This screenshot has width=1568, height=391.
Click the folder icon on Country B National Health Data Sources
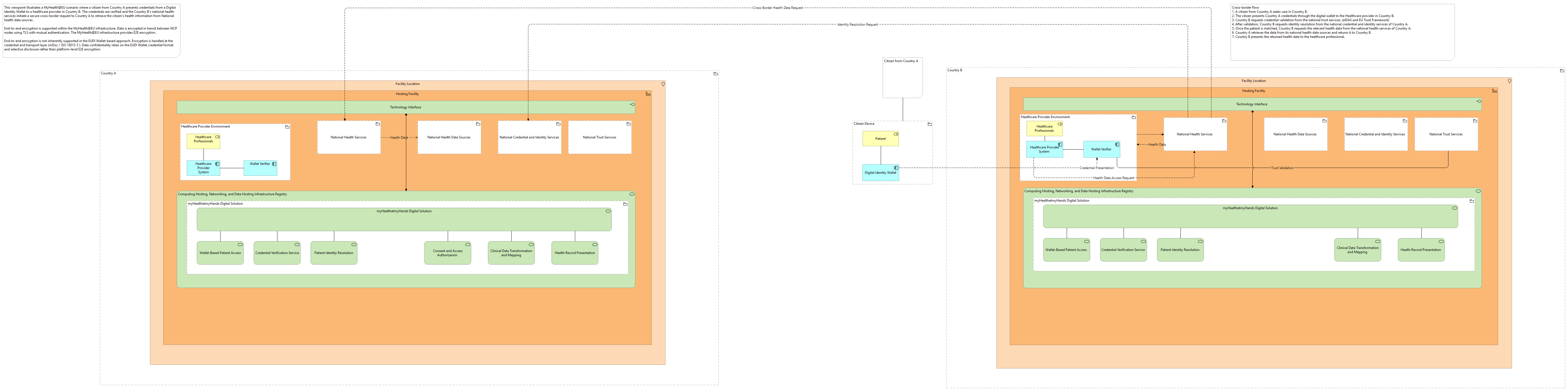pyautogui.click(x=1324, y=121)
